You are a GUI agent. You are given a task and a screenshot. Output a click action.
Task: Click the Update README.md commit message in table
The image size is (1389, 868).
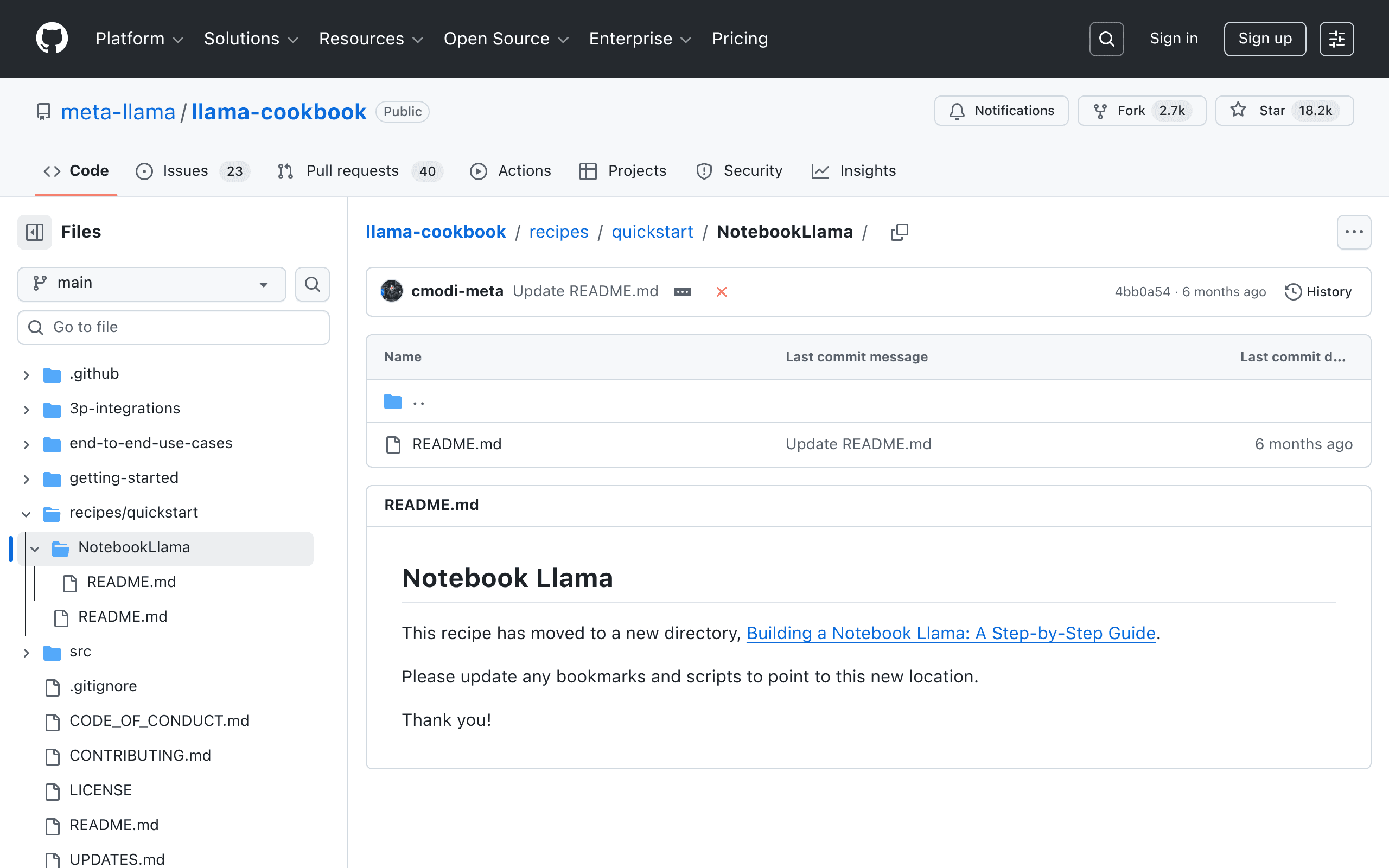point(858,444)
